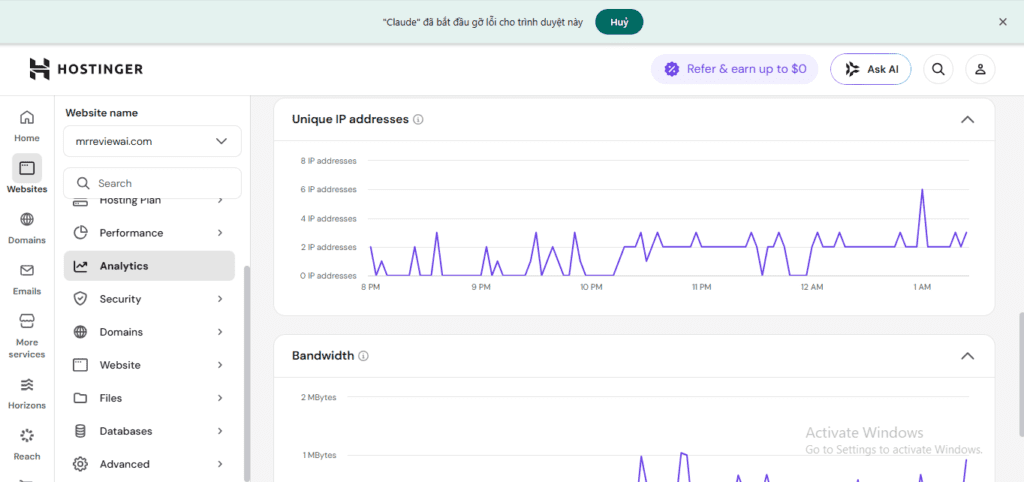Expand the Databases chevron arrow

point(220,431)
